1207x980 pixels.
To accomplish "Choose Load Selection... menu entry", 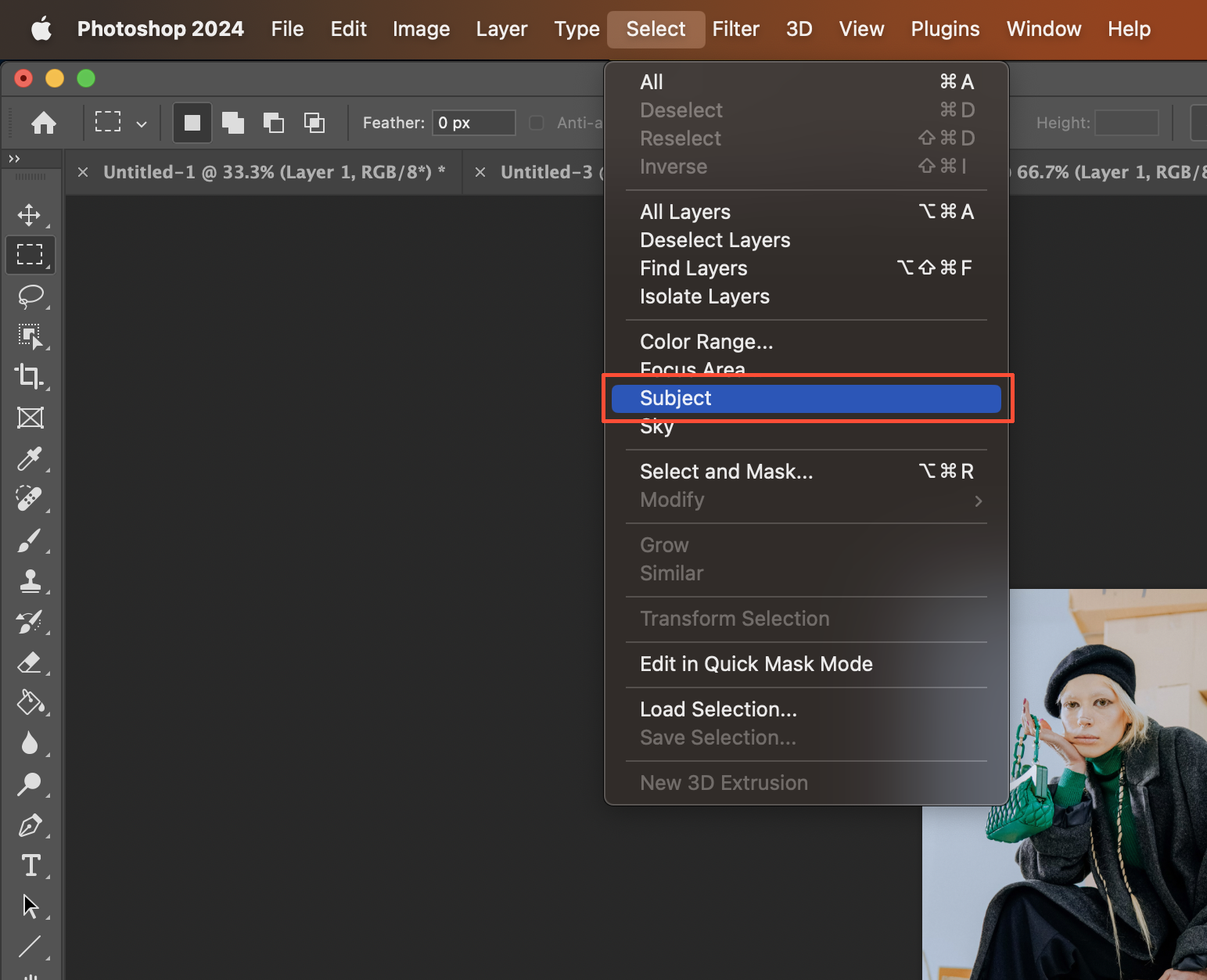I will pyautogui.click(x=806, y=709).
